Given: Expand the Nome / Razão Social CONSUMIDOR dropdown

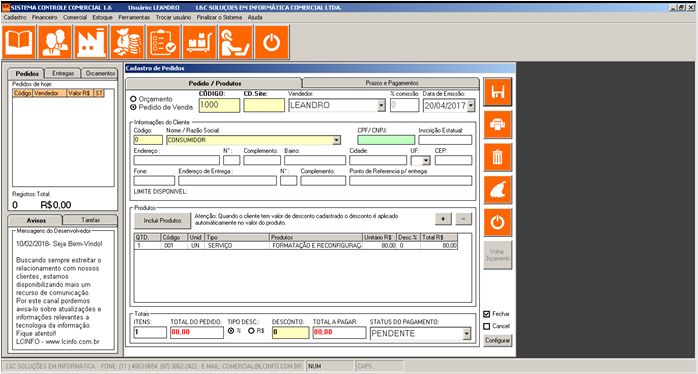Looking at the screenshot, I should point(337,140).
